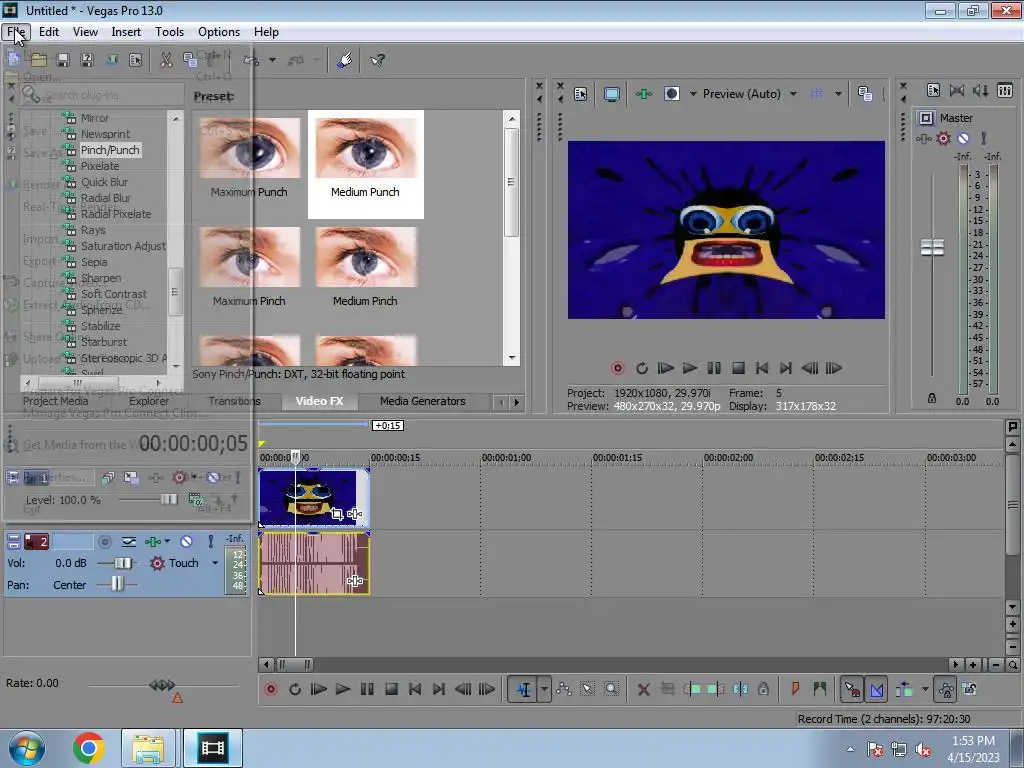
Task: Click the preset list scrollbar down arrow
Action: tap(512, 358)
